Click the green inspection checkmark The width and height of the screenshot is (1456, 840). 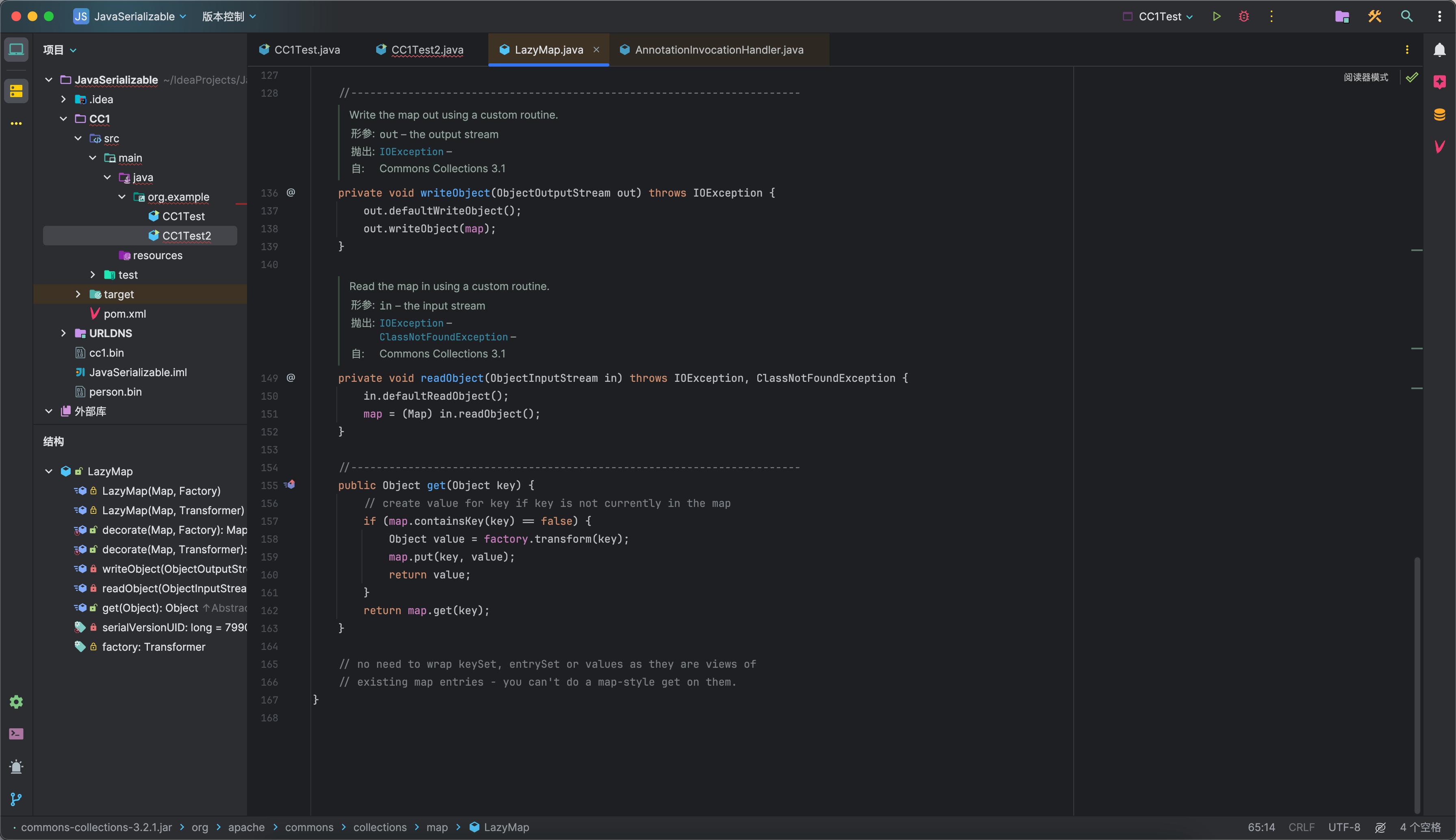tap(1412, 77)
